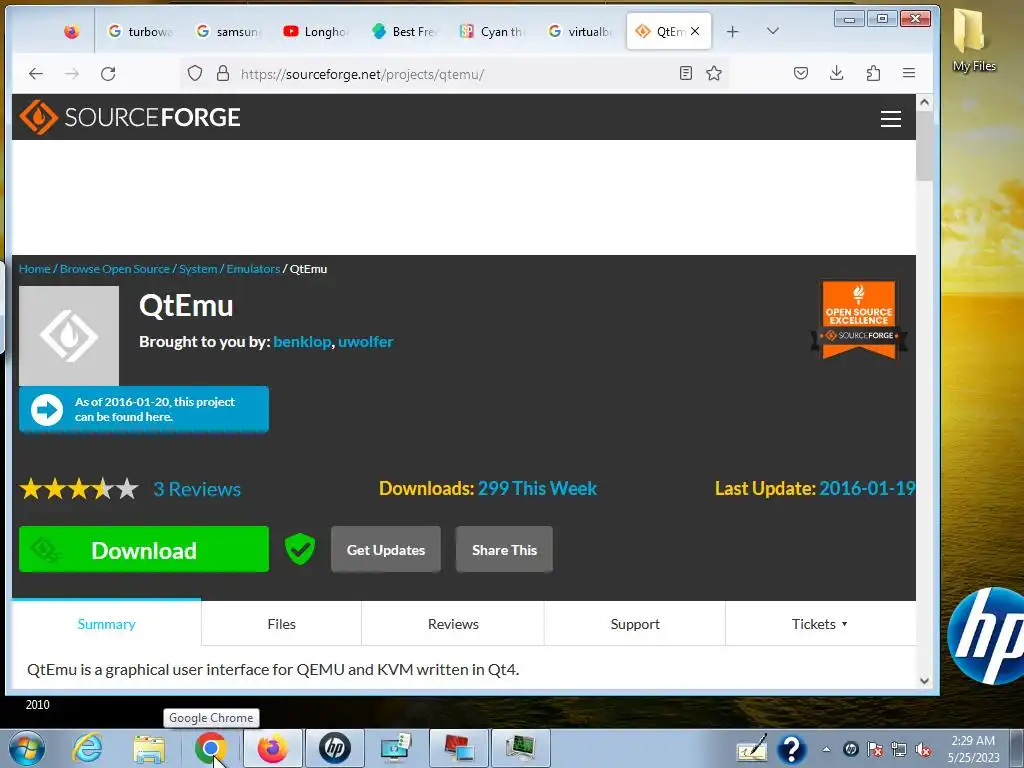This screenshot has width=1024, height=768.
Task: Click Open Source Excellence badge
Action: (859, 320)
